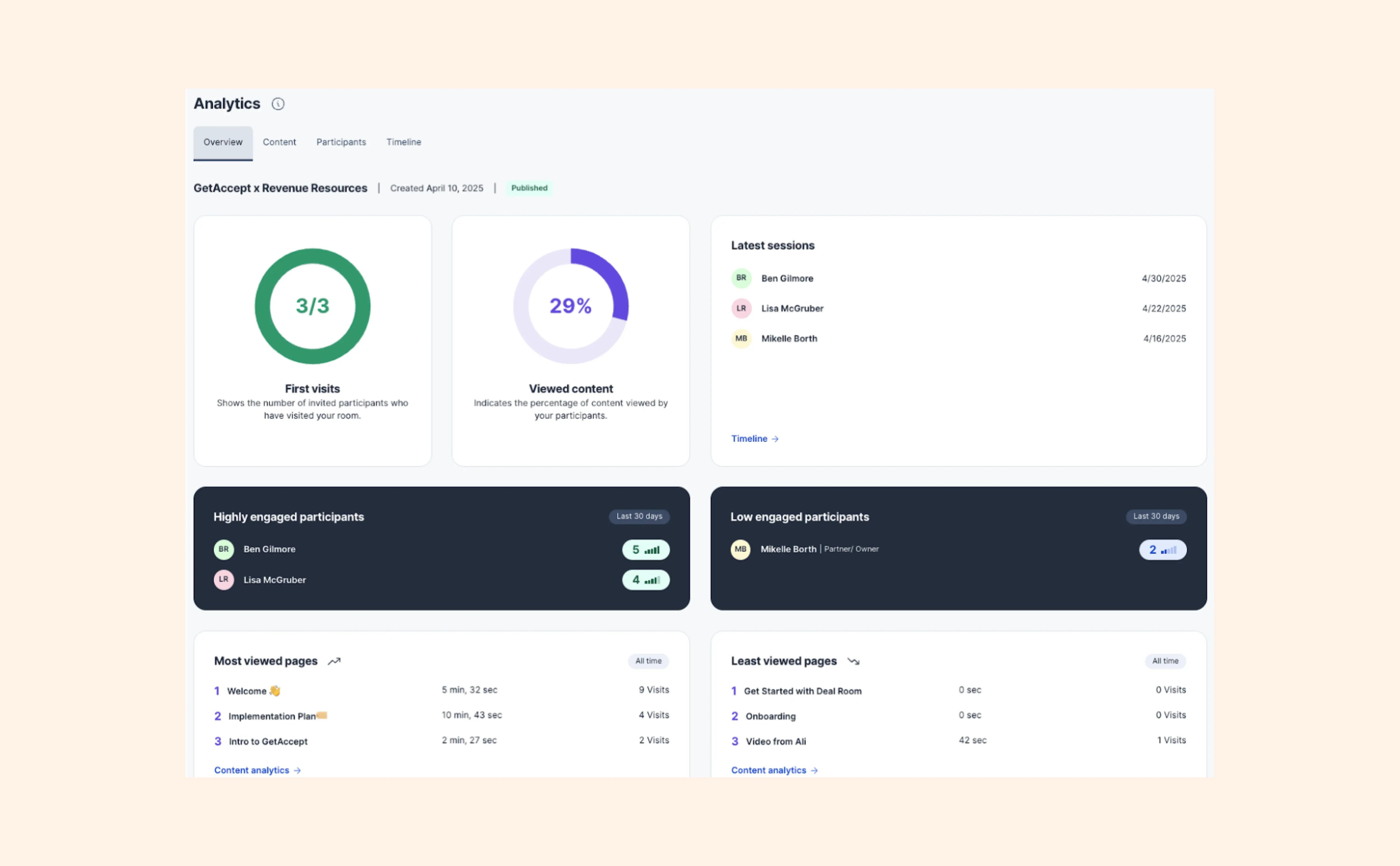
Task: Click the 29% Viewed content ring
Action: click(571, 306)
